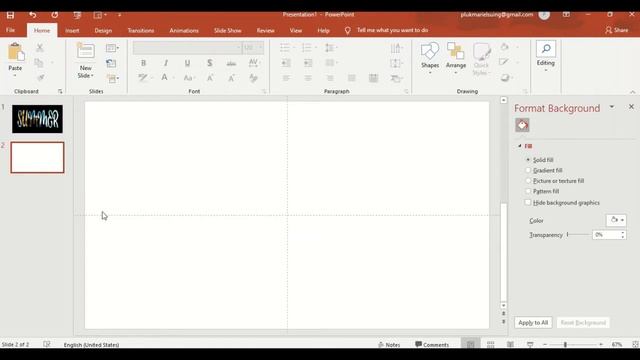Switch to Slide Sorter view
The height and width of the screenshot is (360, 640).
click(x=491, y=345)
